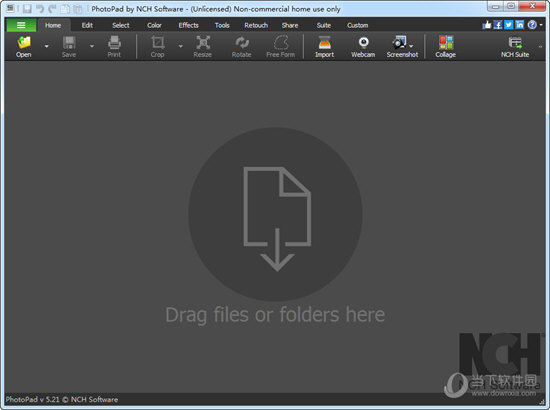Click the blue help question icon
This screenshot has width=550, height=410.
(532, 25)
